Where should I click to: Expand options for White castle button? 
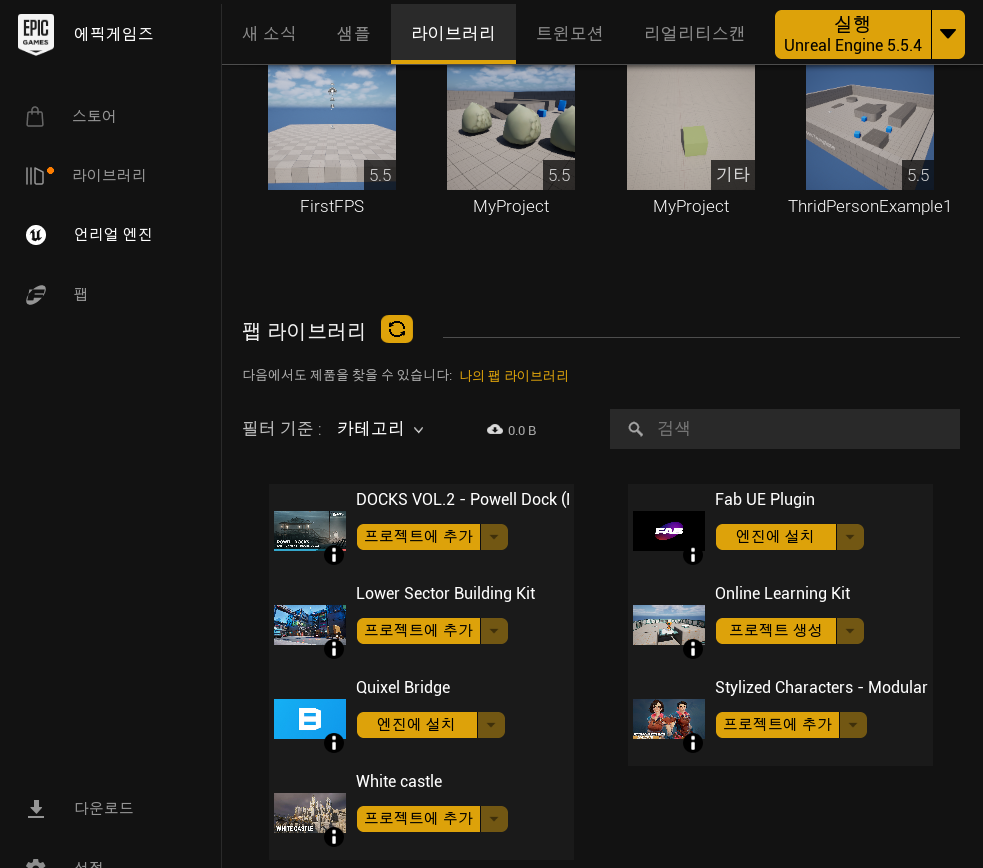495,819
